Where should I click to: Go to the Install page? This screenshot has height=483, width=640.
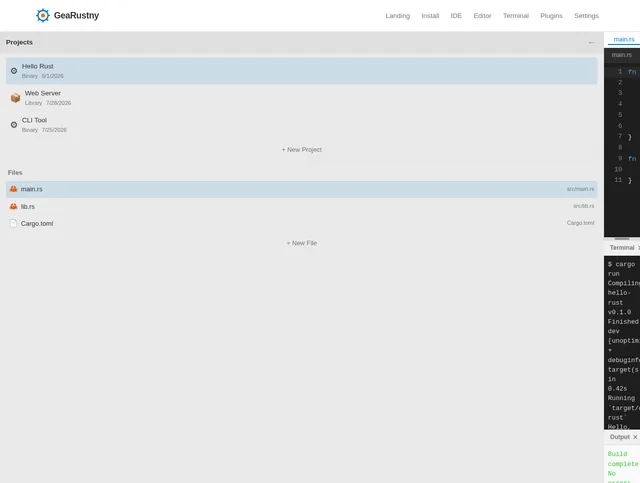(430, 16)
